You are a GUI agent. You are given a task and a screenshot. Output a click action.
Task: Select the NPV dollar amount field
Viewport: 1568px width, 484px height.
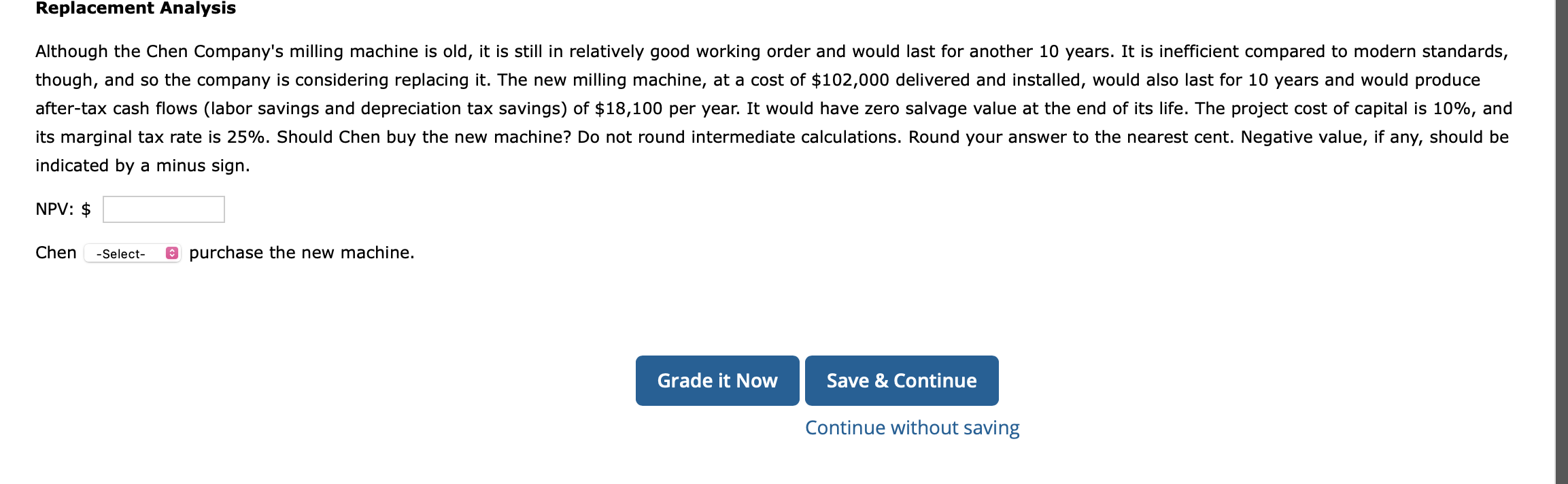(x=163, y=209)
